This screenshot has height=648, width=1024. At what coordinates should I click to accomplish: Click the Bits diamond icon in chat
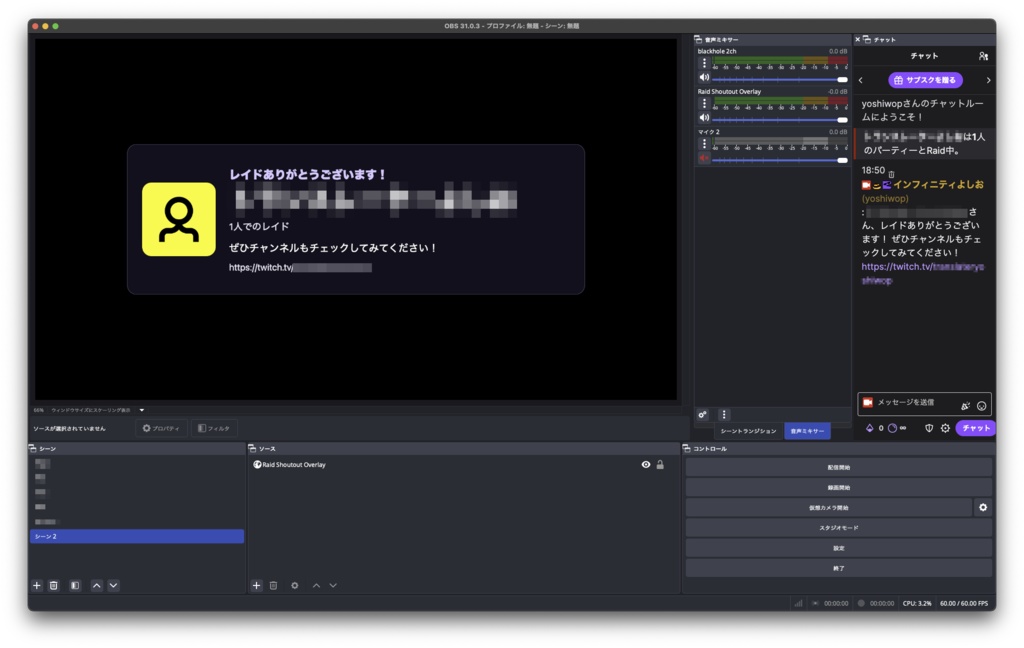coord(869,428)
